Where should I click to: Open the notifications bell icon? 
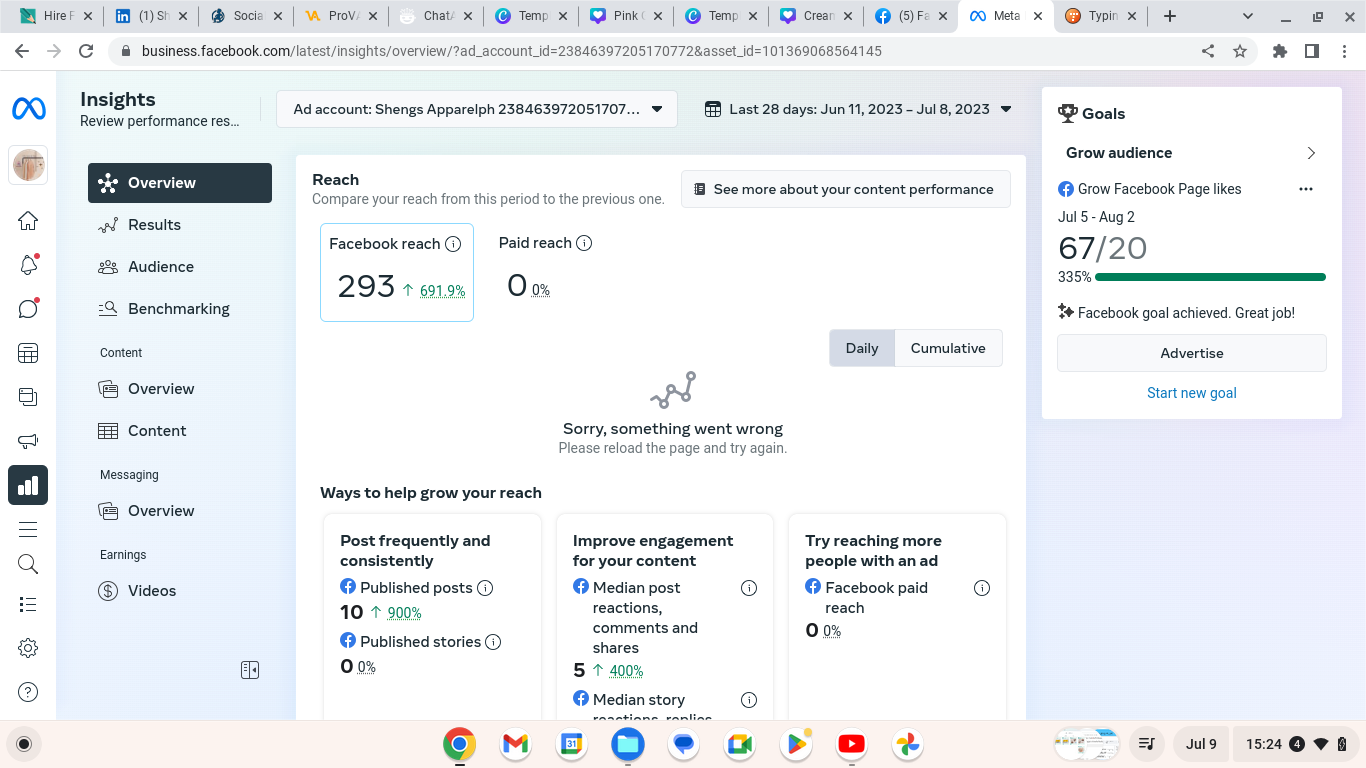(28, 265)
